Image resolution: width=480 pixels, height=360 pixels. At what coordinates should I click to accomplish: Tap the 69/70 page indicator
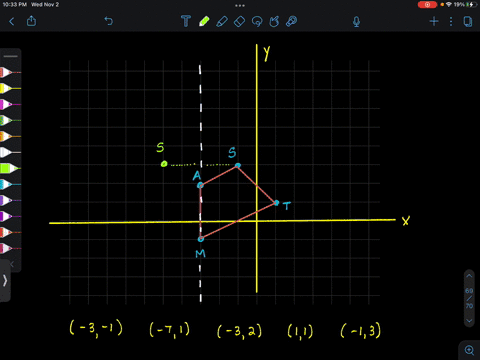point(469,298)
